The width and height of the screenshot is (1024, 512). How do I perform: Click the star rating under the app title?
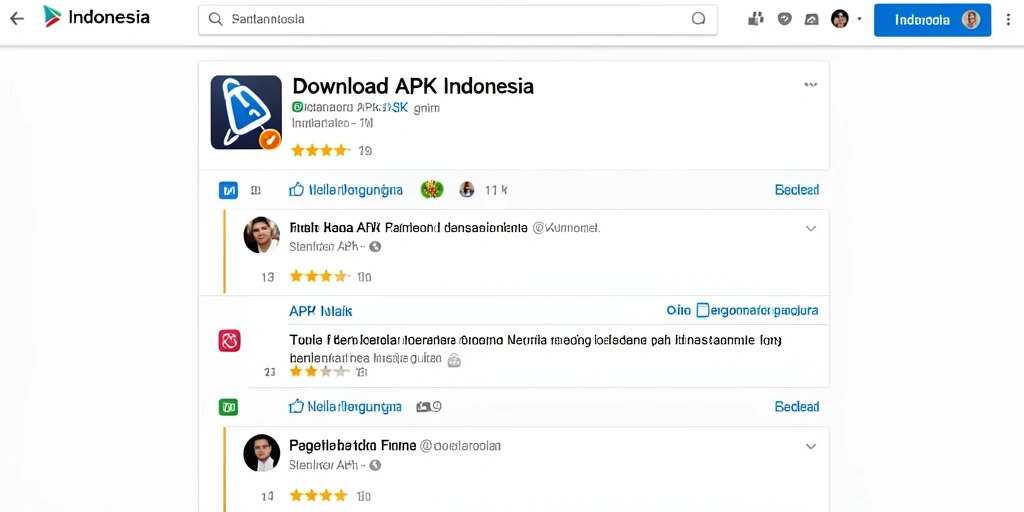click(x=321, y=151)
